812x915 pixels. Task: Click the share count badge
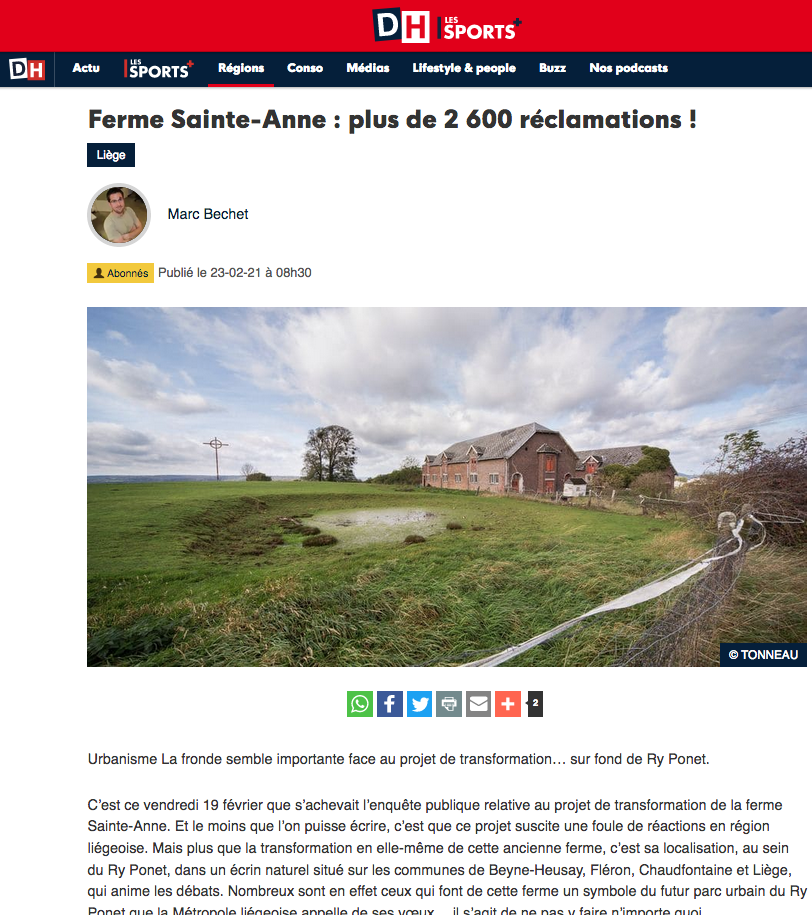pos(535,704)
